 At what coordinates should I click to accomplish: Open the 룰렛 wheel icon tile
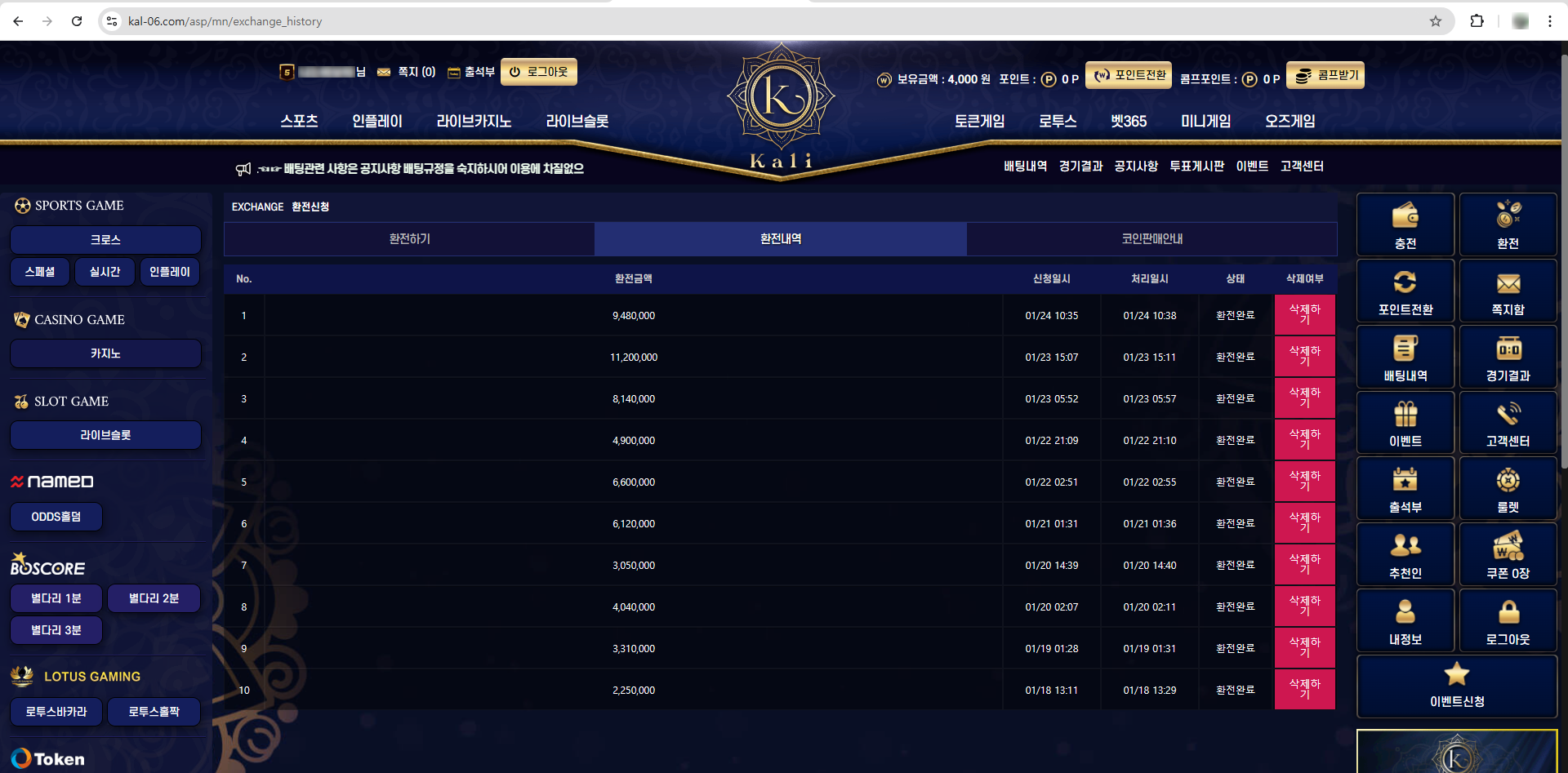tap(1508, 488)
